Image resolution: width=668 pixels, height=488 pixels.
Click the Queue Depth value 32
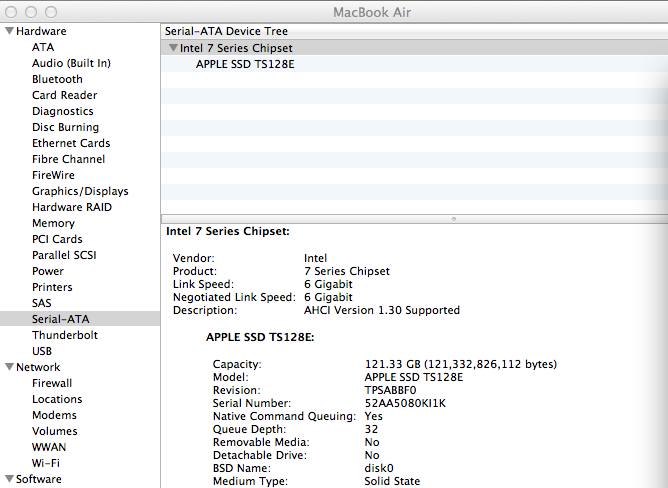(371, 429)
